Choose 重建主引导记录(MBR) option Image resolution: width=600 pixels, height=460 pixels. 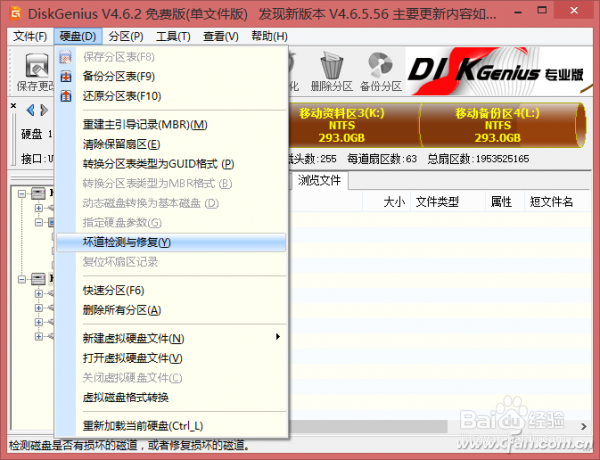coord(171,124)
